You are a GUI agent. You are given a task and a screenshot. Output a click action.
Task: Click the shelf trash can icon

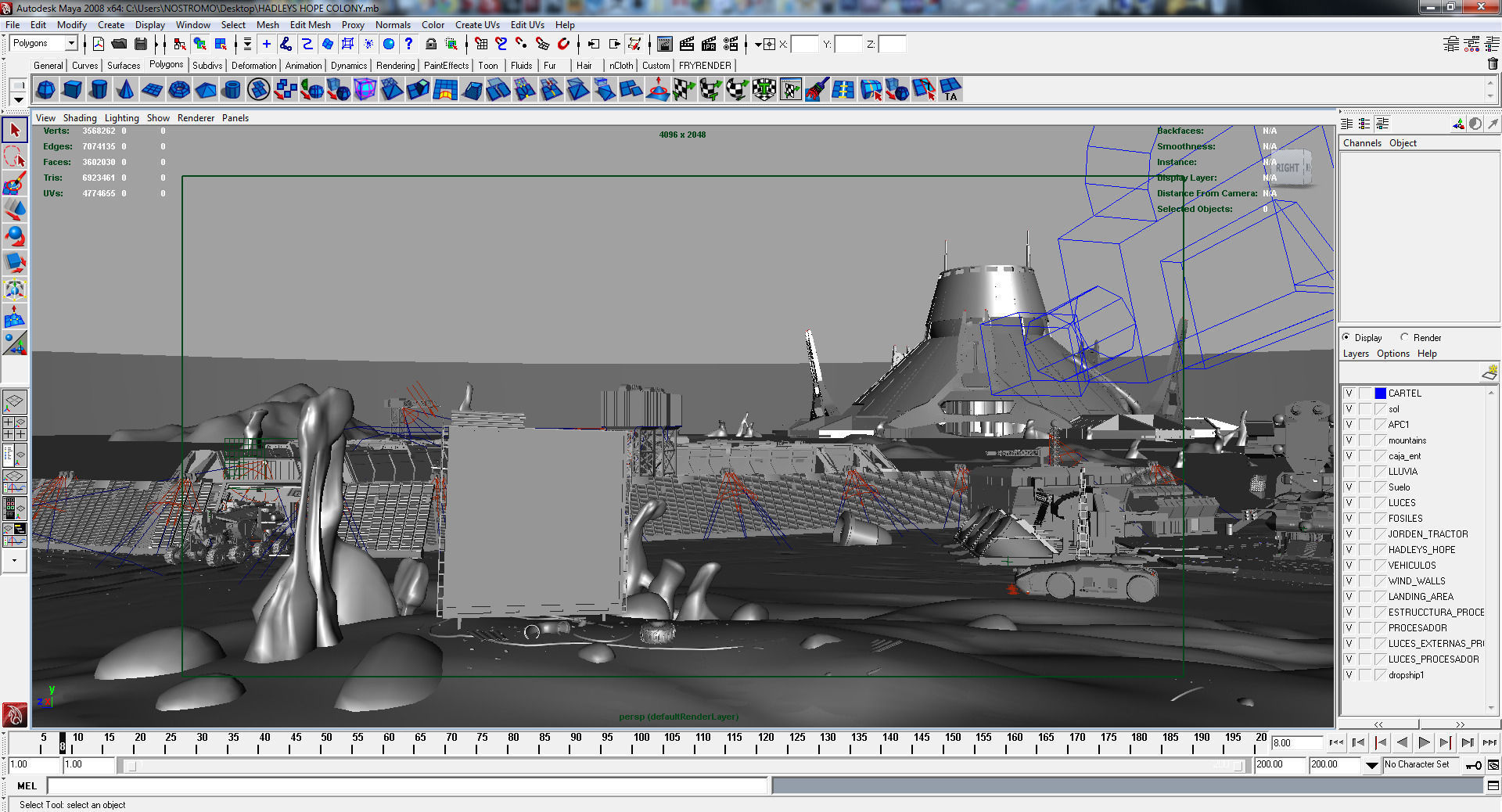[1493, 65]
